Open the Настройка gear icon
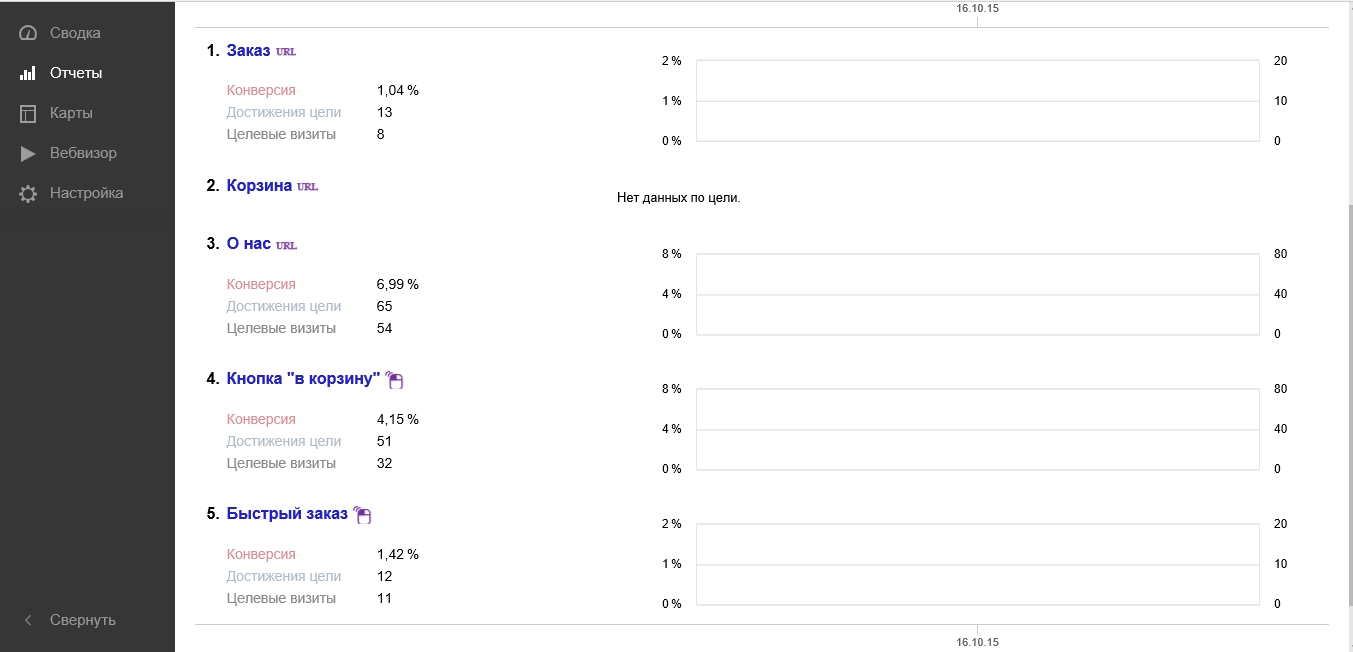This screenshot has height=652, width=1353. coord(28,193)
